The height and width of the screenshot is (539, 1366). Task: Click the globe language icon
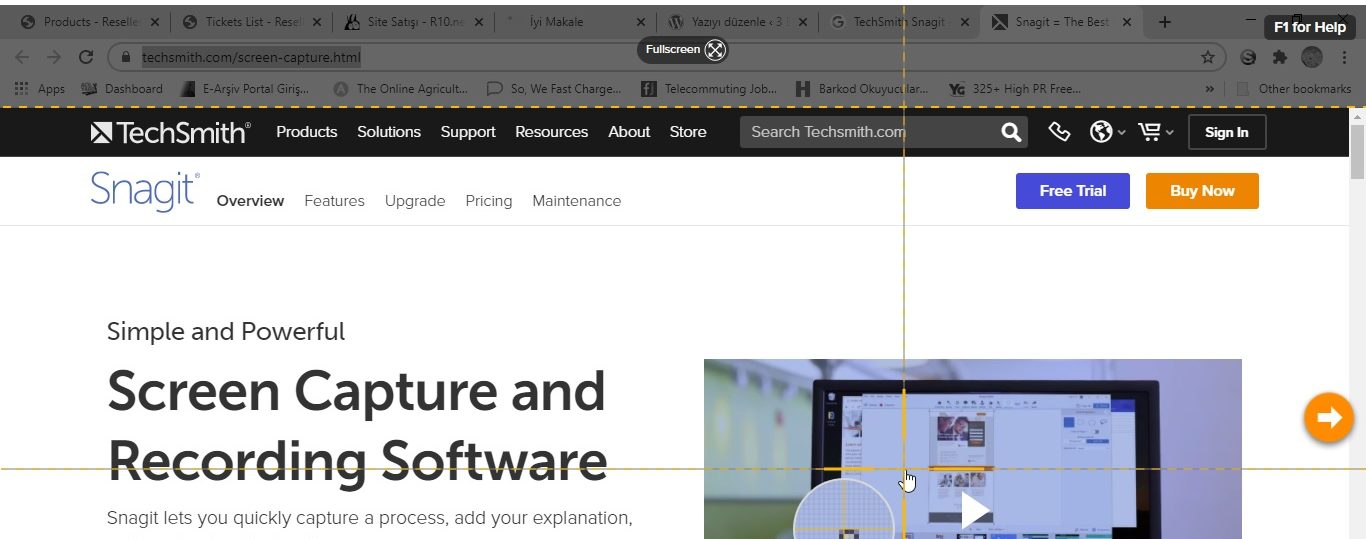point(1101,132)
